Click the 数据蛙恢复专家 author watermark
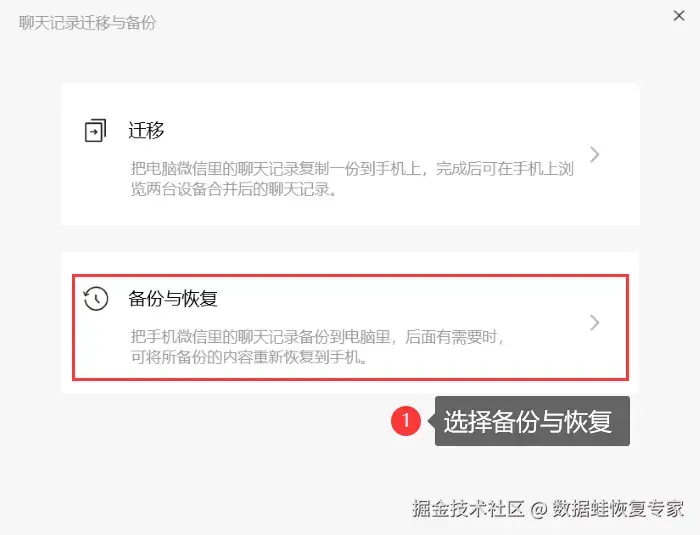The width and height of the screenshot is (700, 535). coord(618,508)
